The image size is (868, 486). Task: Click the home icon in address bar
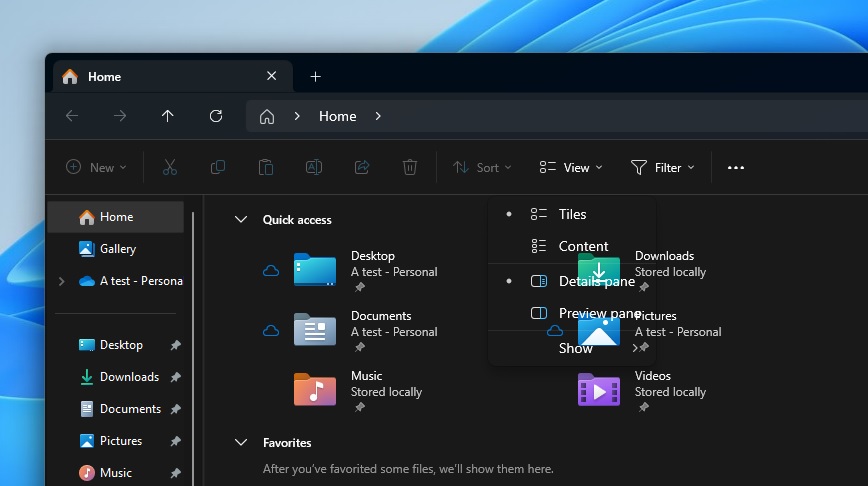(x=267, y=116)
